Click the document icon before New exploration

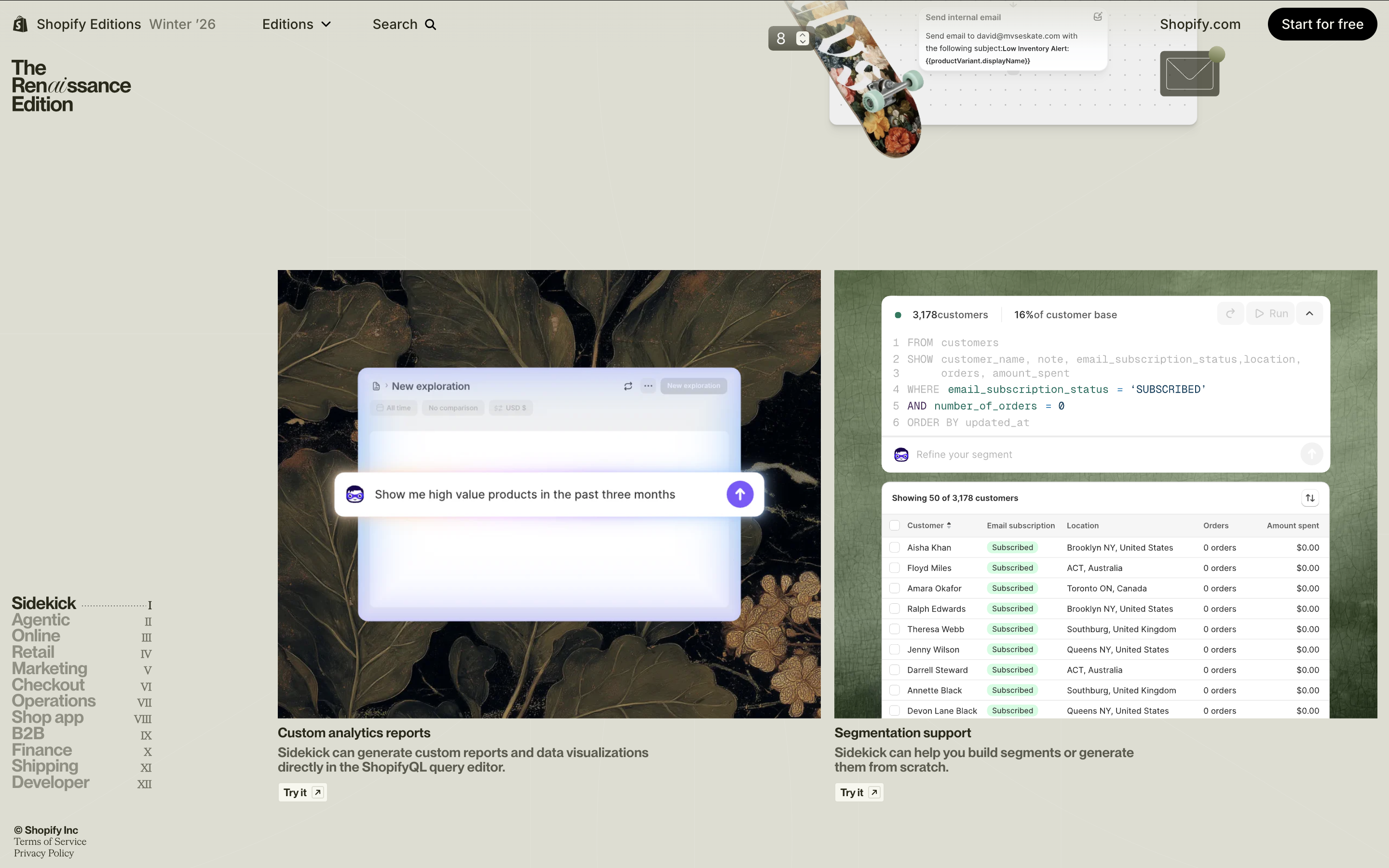pyautogui.click(x=376, y=386)
